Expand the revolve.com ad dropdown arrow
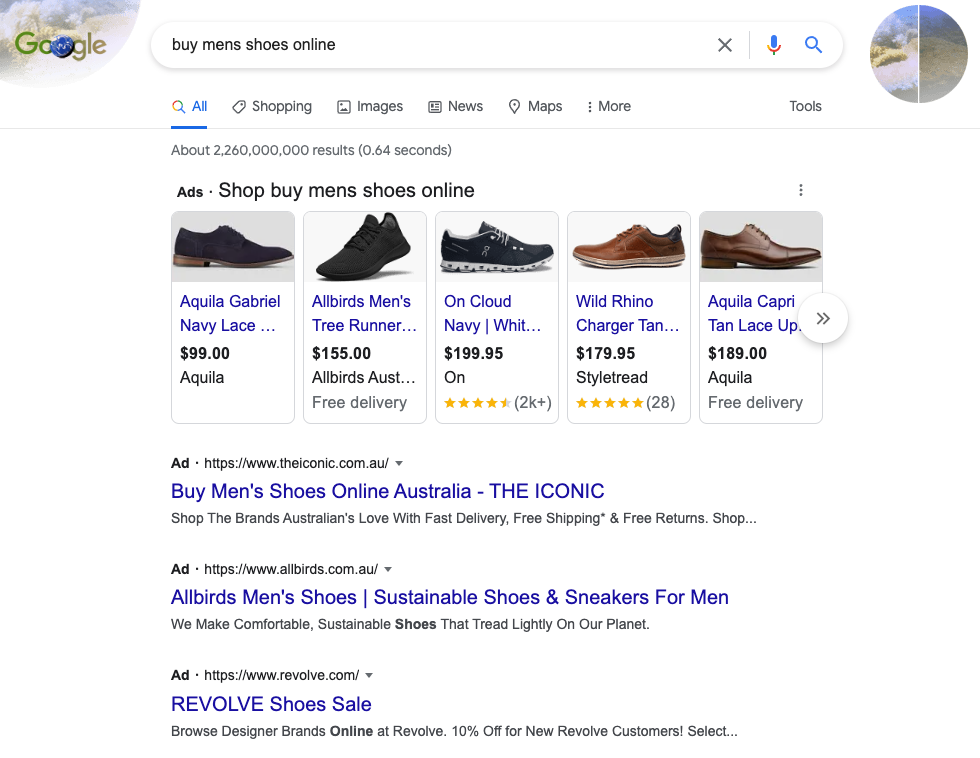The height and width of the screenshot is (758, 980). [x=369, y=676]
